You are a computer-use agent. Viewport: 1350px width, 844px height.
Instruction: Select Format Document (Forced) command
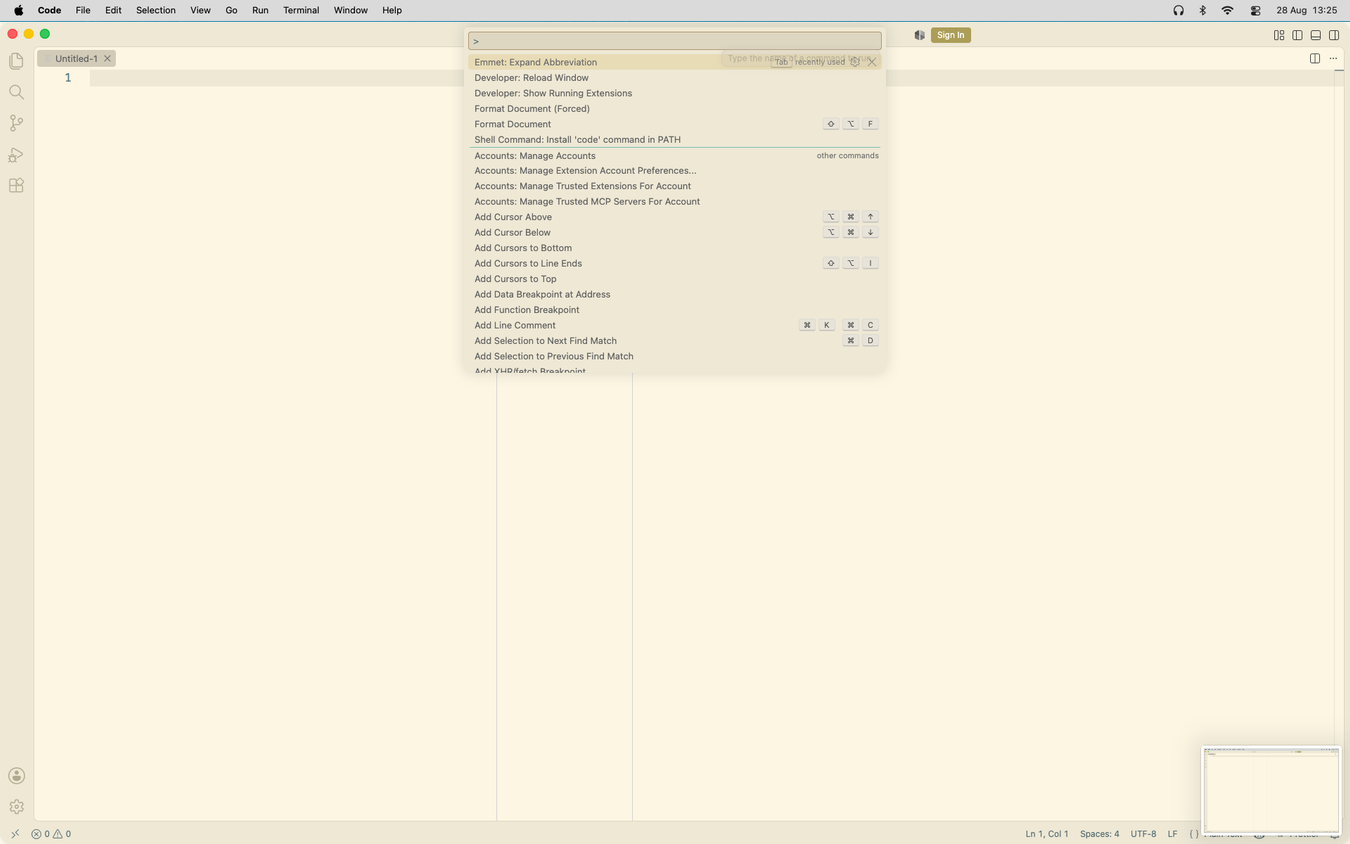pos(675,109)
